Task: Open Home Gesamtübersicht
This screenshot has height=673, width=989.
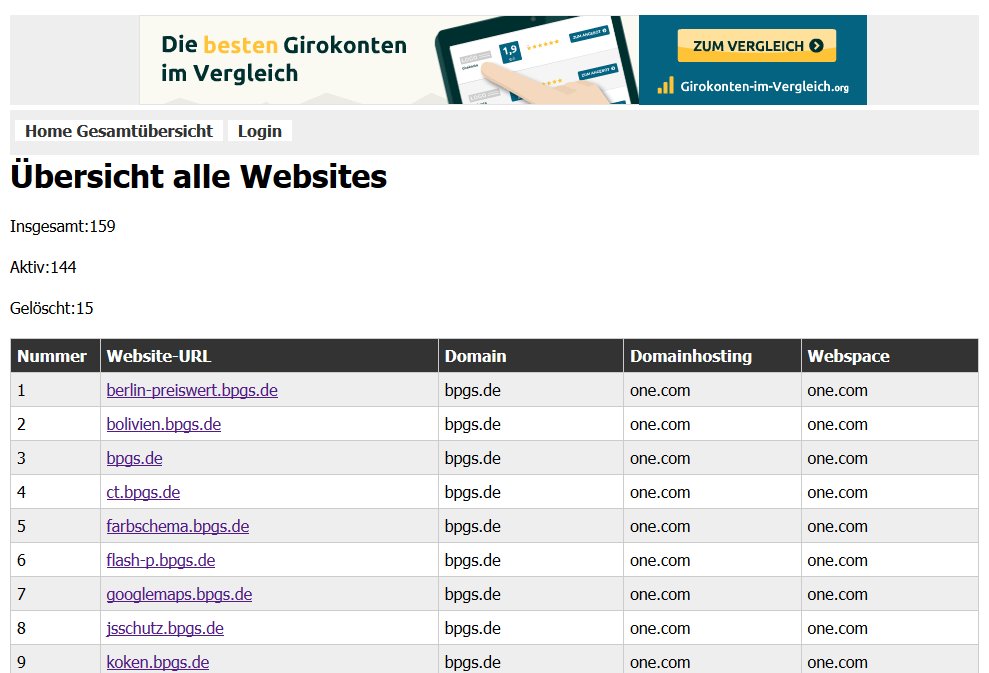Action: pyautogui.click(x=120, y=131)
